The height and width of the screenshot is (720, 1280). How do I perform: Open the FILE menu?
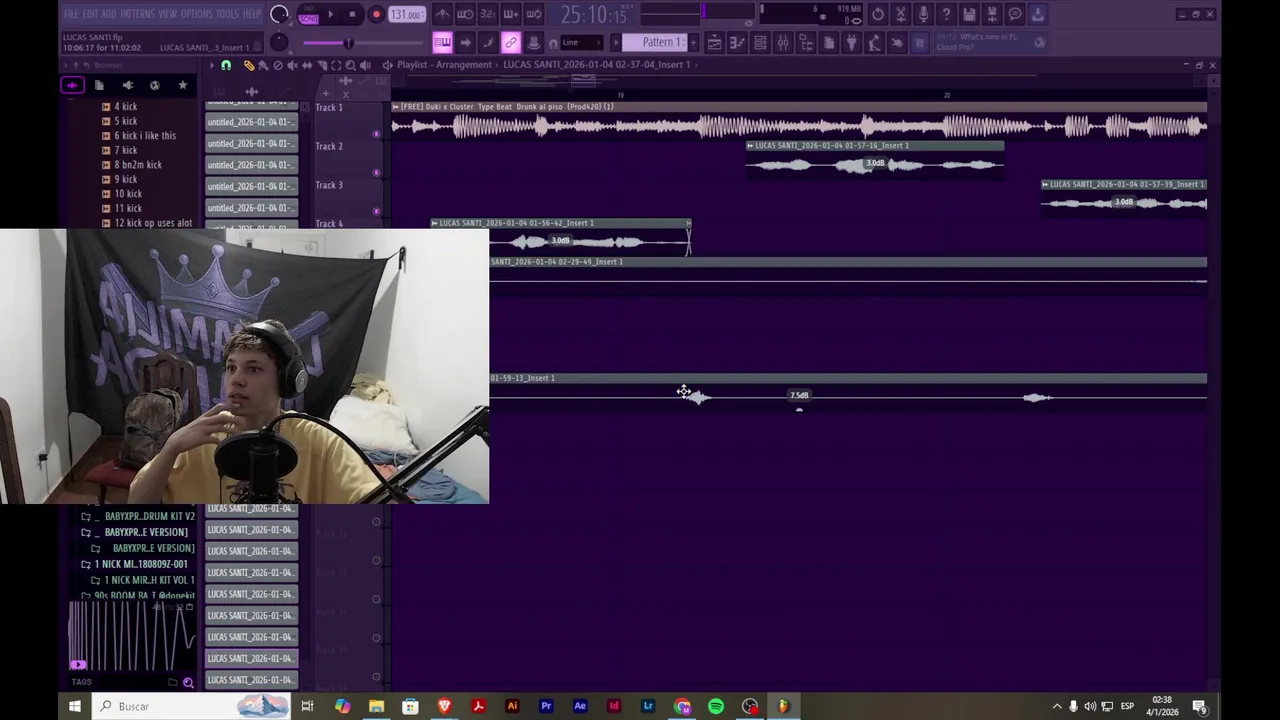(71, 14)
